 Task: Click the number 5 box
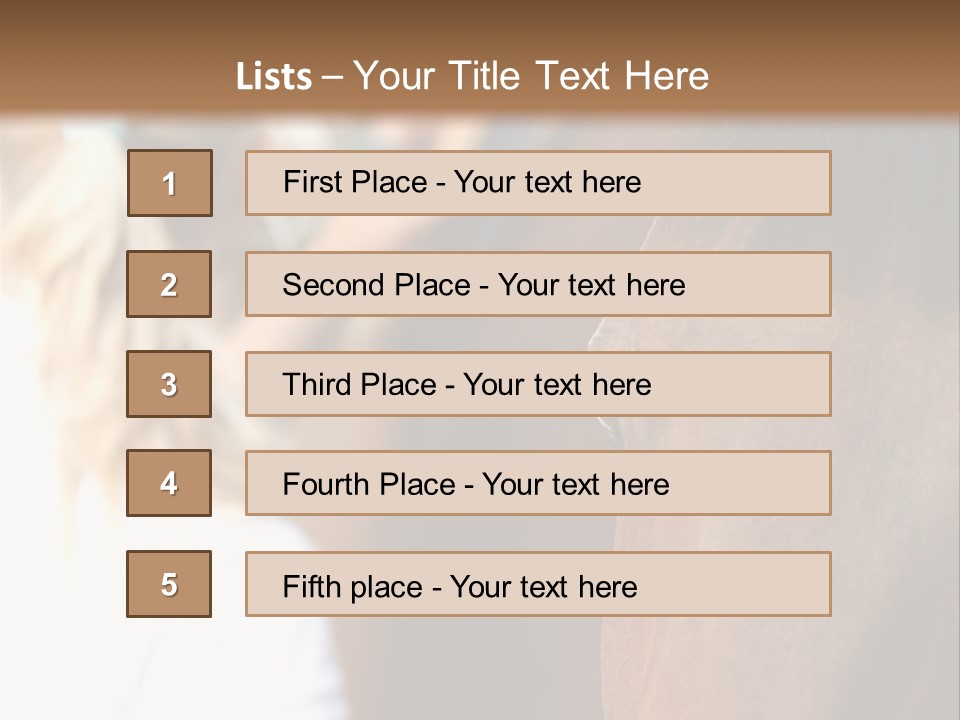[169, 584]
